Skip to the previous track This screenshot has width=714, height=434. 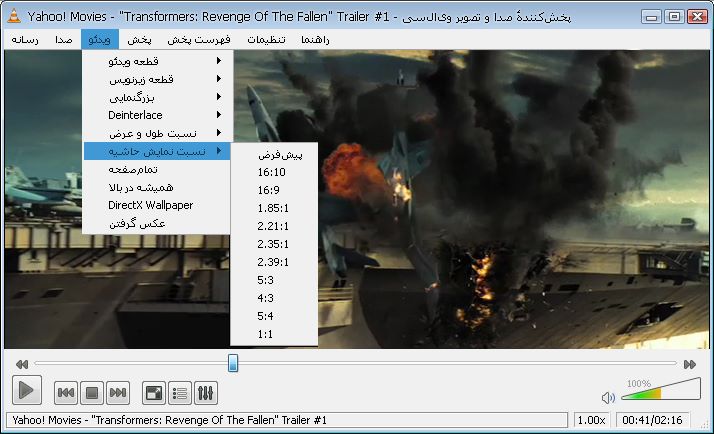point(66,393)
